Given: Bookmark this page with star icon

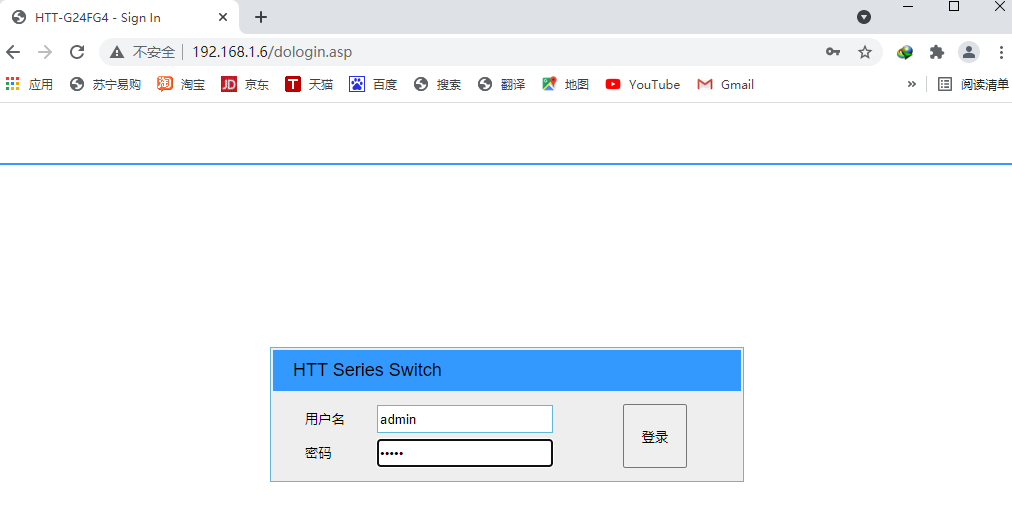Looking at the screenshot, I should (865, 52).
